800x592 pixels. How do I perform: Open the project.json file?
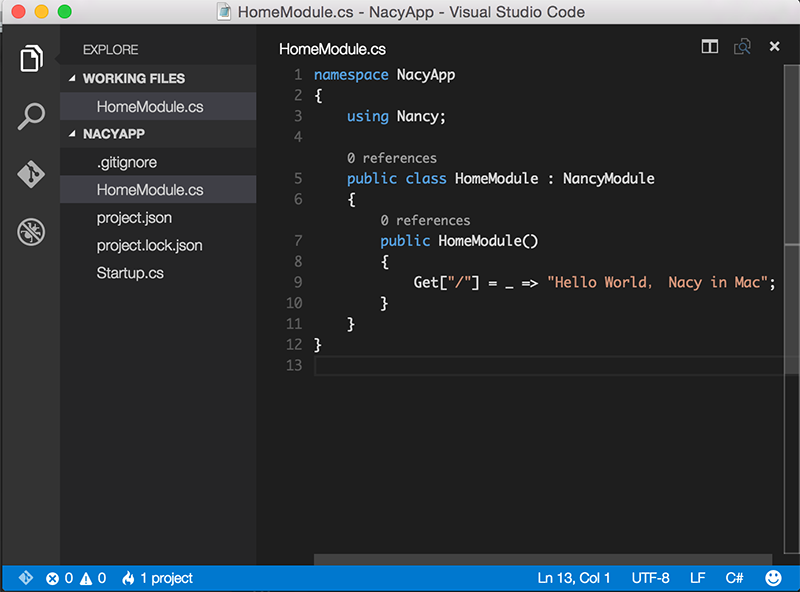158,218
